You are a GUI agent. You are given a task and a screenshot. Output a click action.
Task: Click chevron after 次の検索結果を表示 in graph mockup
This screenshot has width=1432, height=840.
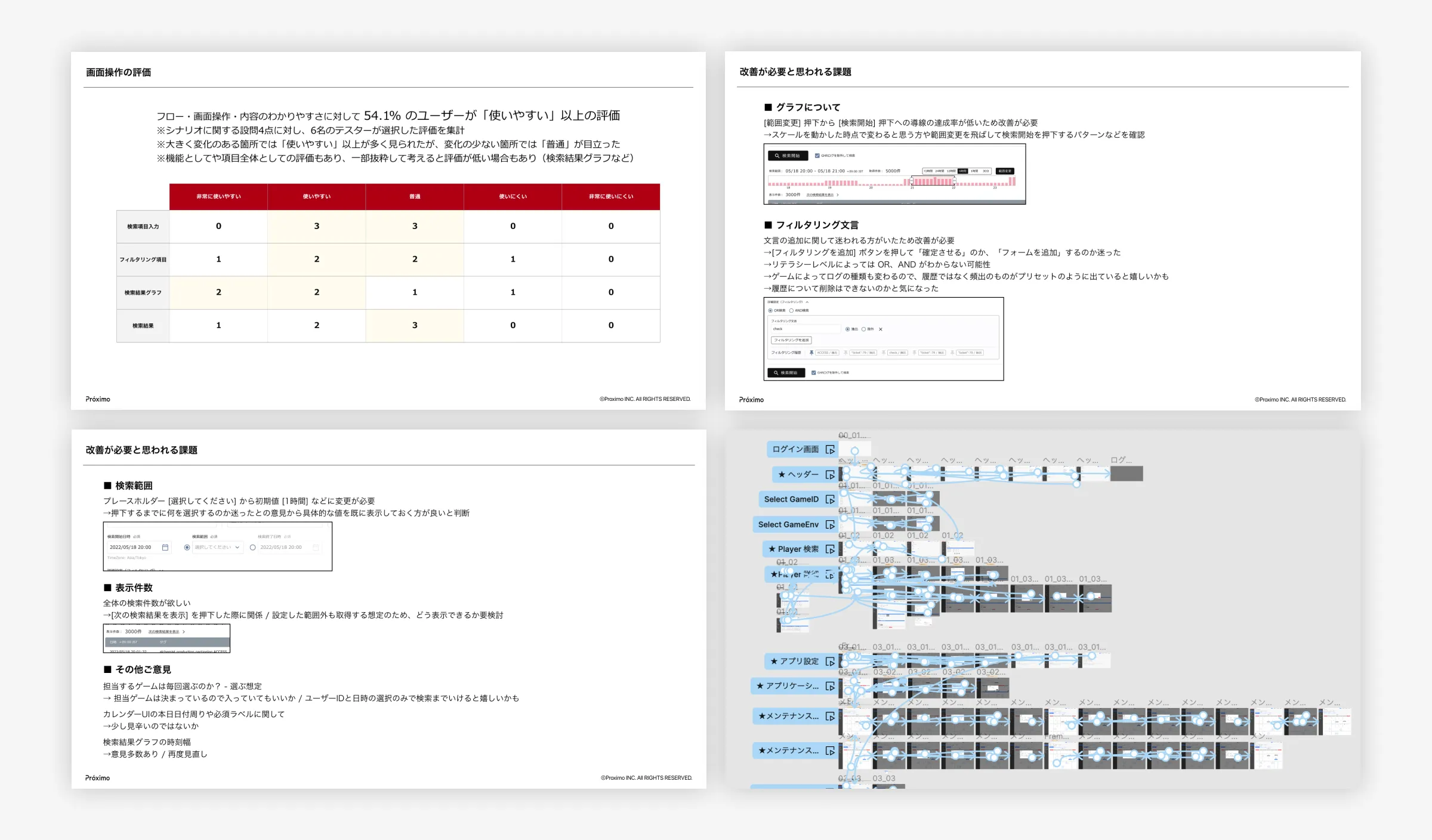tap(838, 194)
